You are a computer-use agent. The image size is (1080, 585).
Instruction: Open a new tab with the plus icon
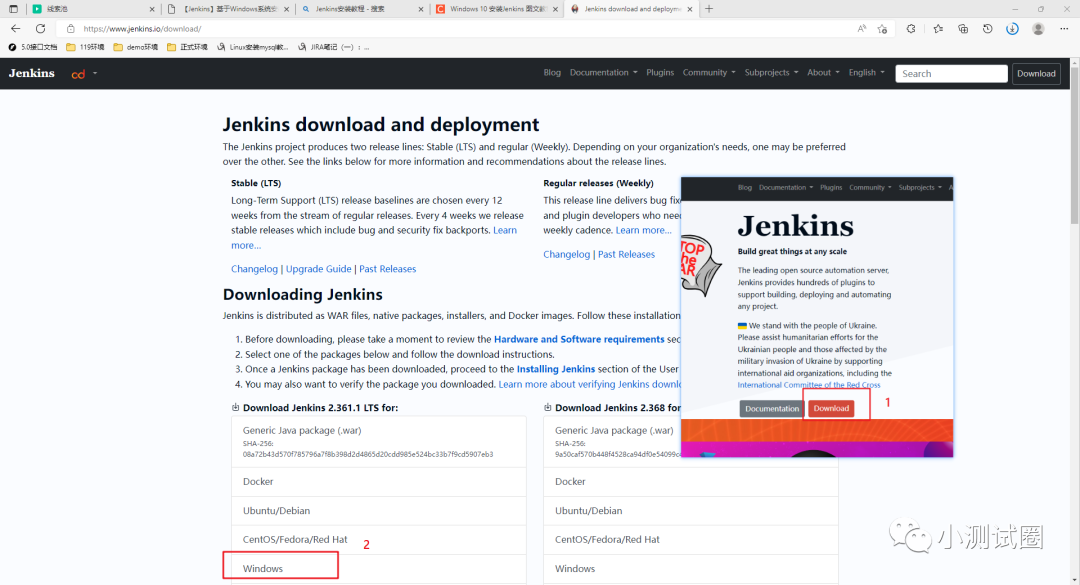pyautogui.click(x=709, y=9)
